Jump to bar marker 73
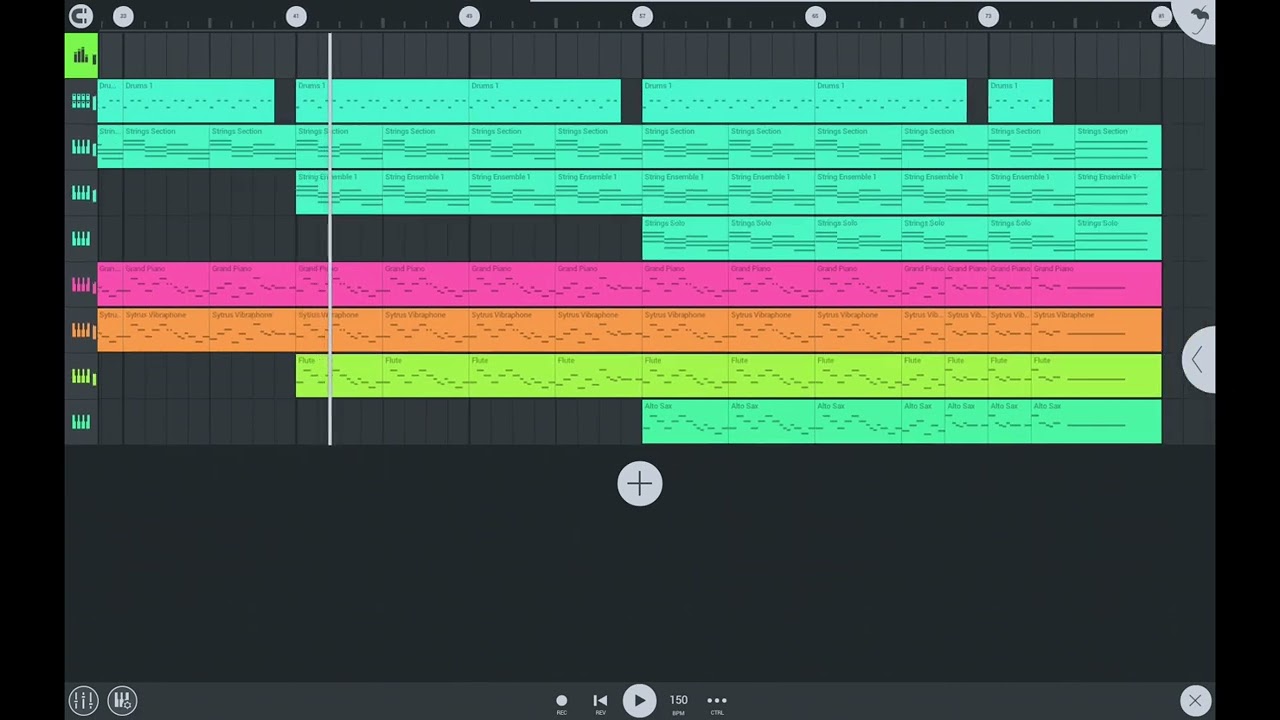 tap(988, 16)
